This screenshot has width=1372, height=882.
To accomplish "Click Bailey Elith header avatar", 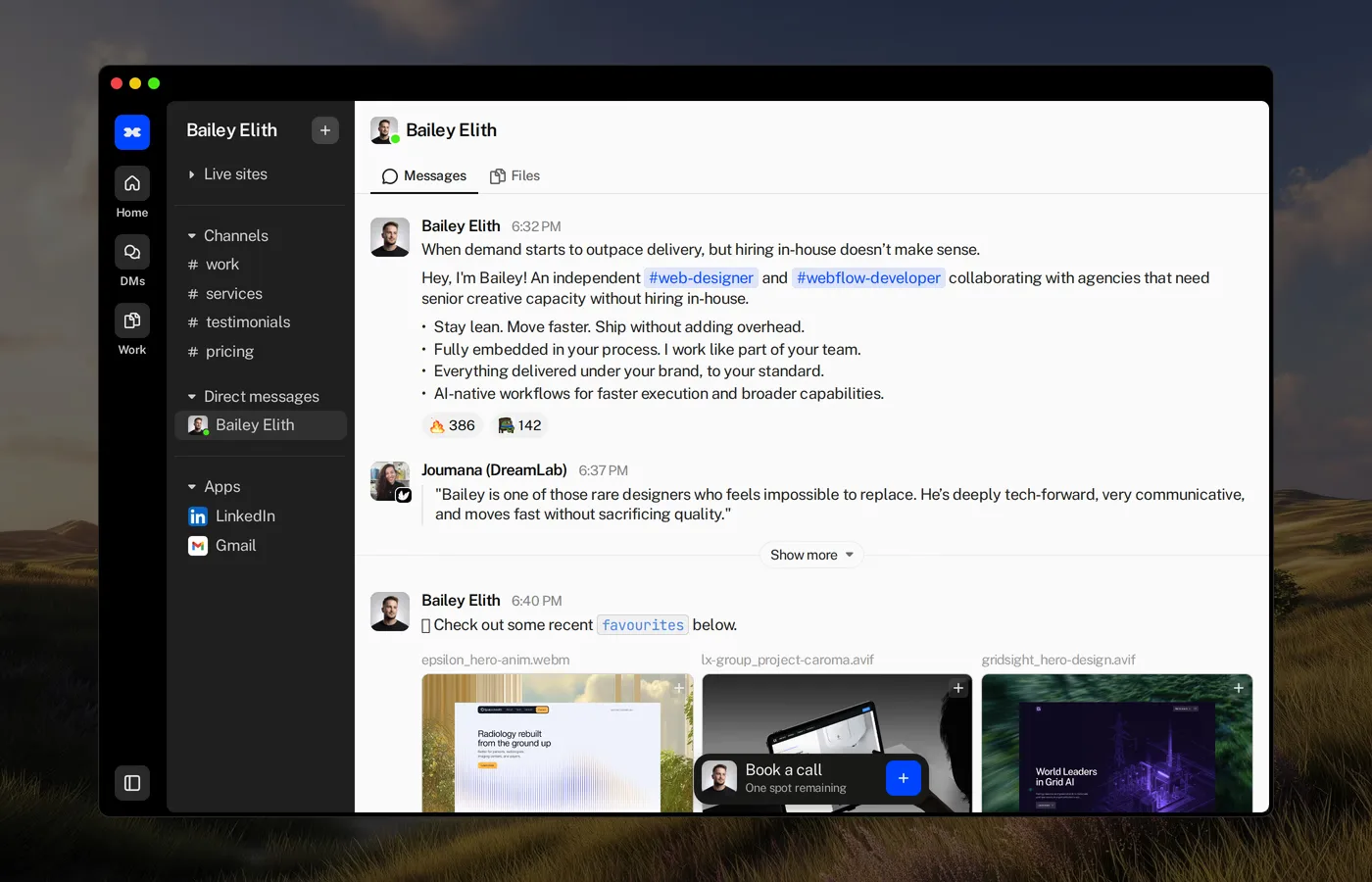I will [x=384, y=130].
